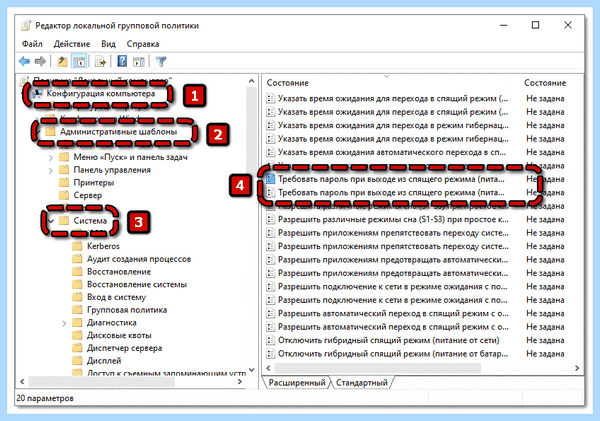Click tree pane horizontal scroll left arrow
Viewport: 600px width, 421px height.
tap(22, 382)
